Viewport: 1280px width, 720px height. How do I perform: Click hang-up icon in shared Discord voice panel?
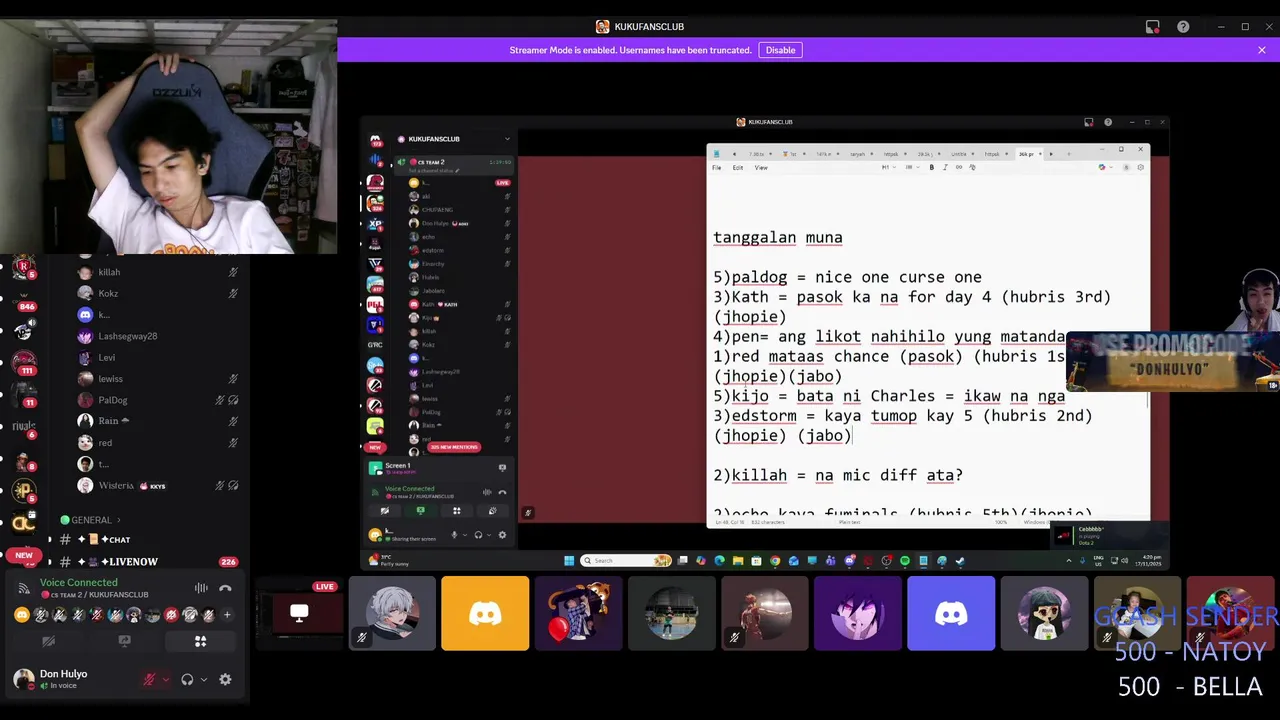502,492
